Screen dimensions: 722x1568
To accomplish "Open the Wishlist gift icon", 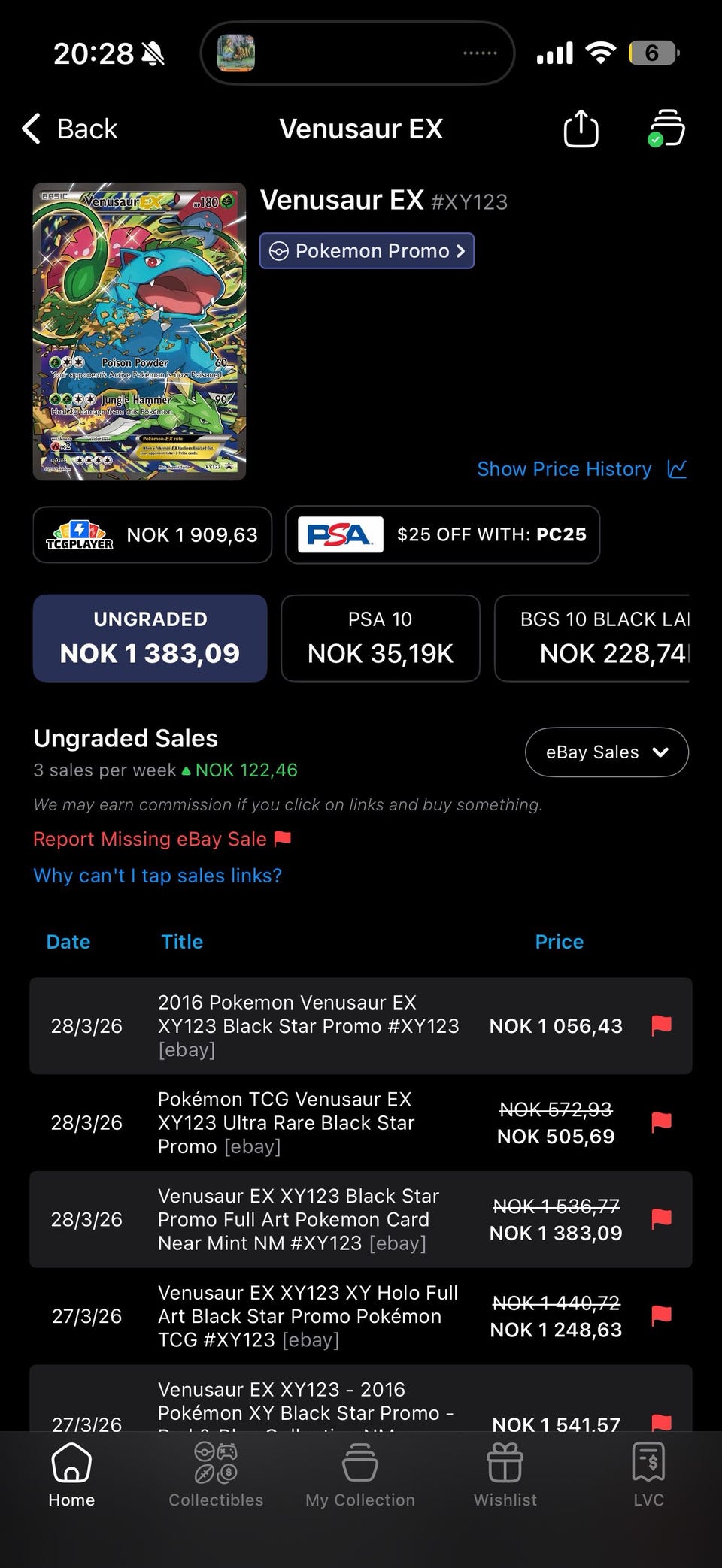I will (505, 1475).
